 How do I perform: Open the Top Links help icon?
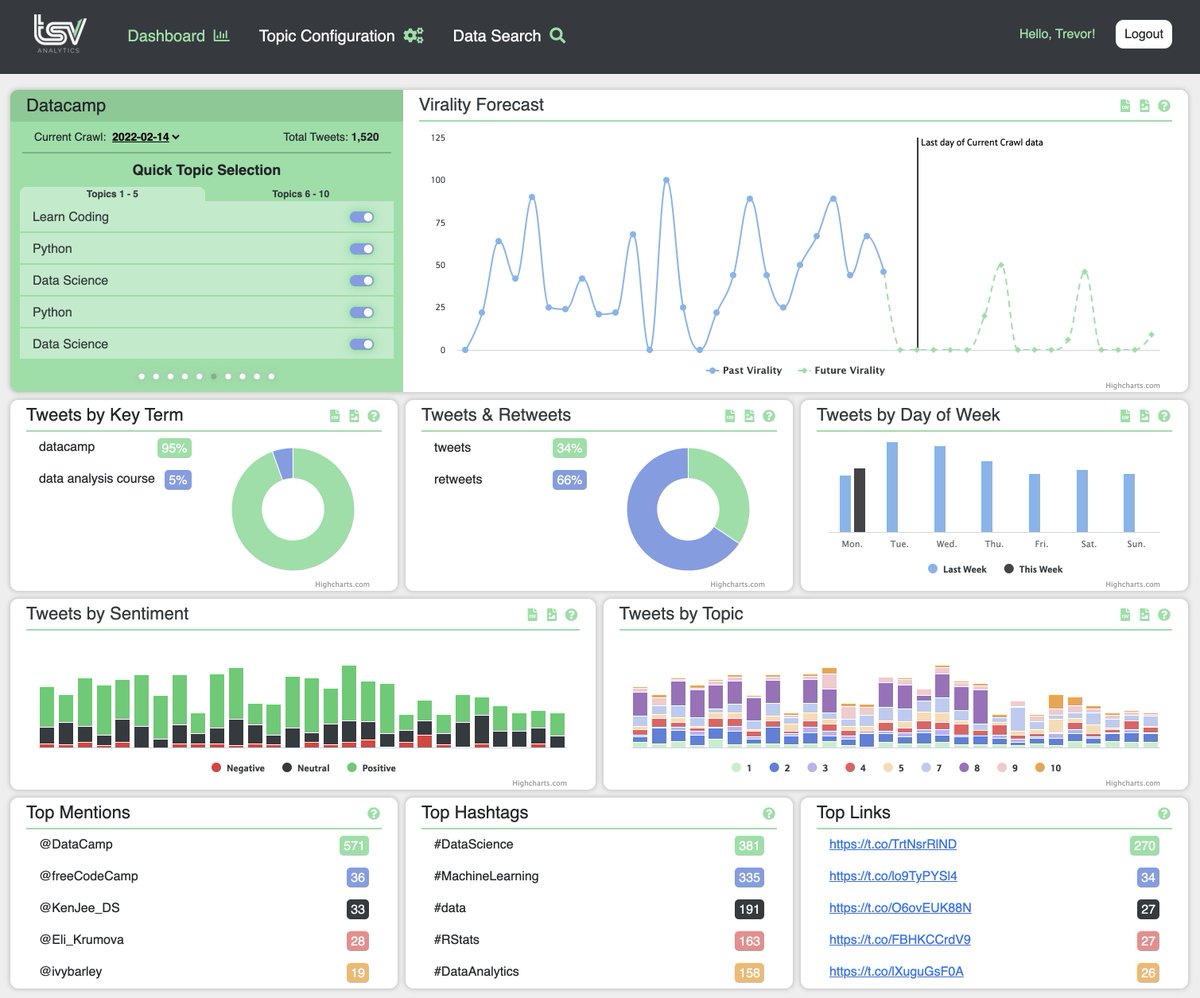tap(1164, 814)
